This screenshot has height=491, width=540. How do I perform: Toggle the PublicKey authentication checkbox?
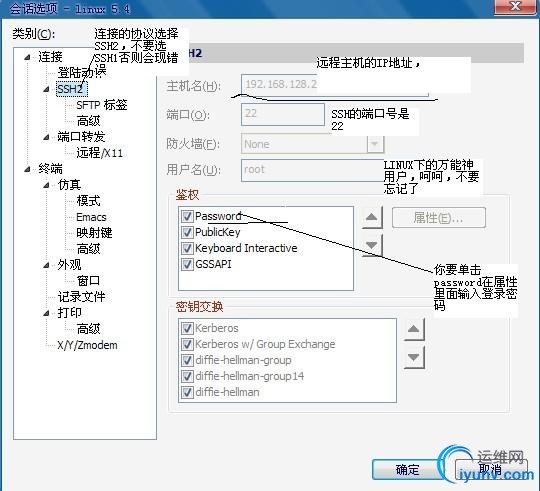(x=187, y=232)
